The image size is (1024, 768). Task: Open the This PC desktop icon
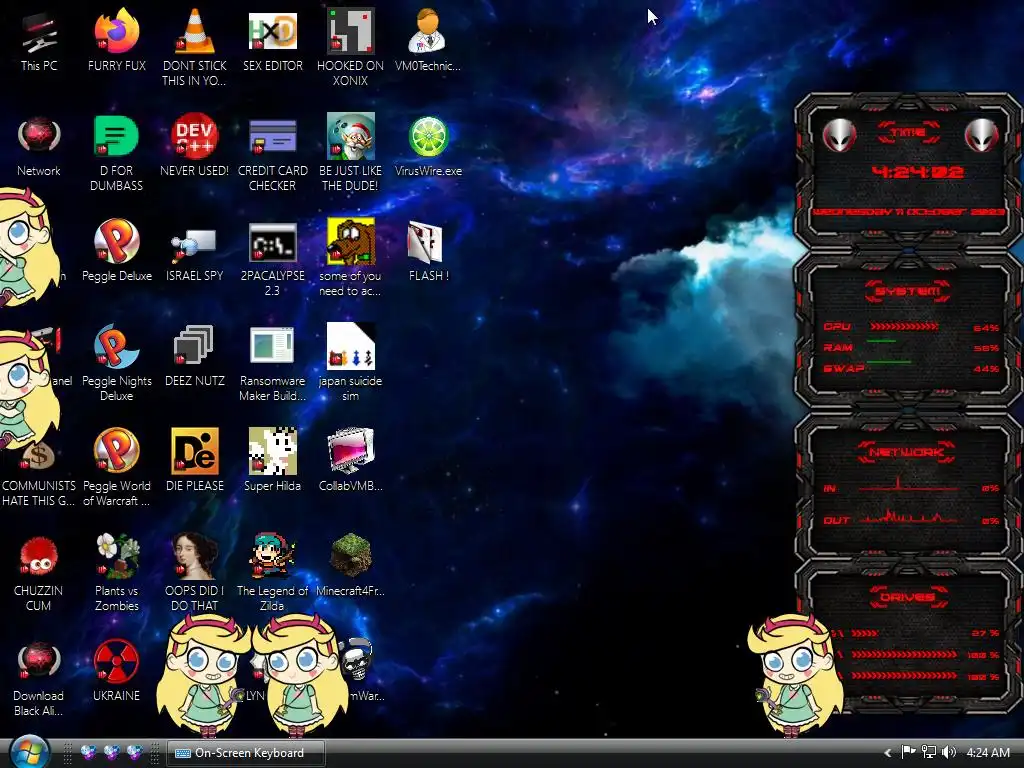[x=39, y=33]
